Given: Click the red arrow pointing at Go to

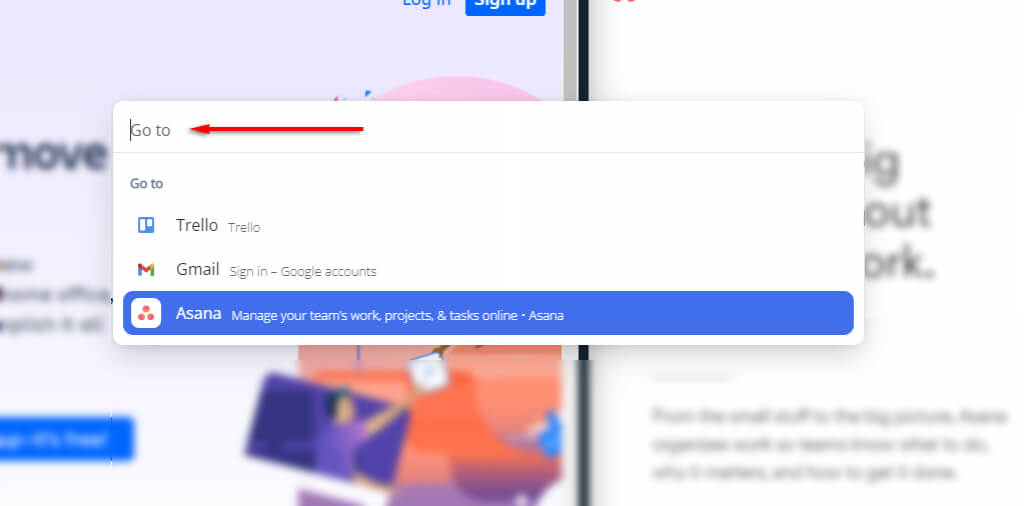Looking at the screenshot, I should (x=277, y=129).
